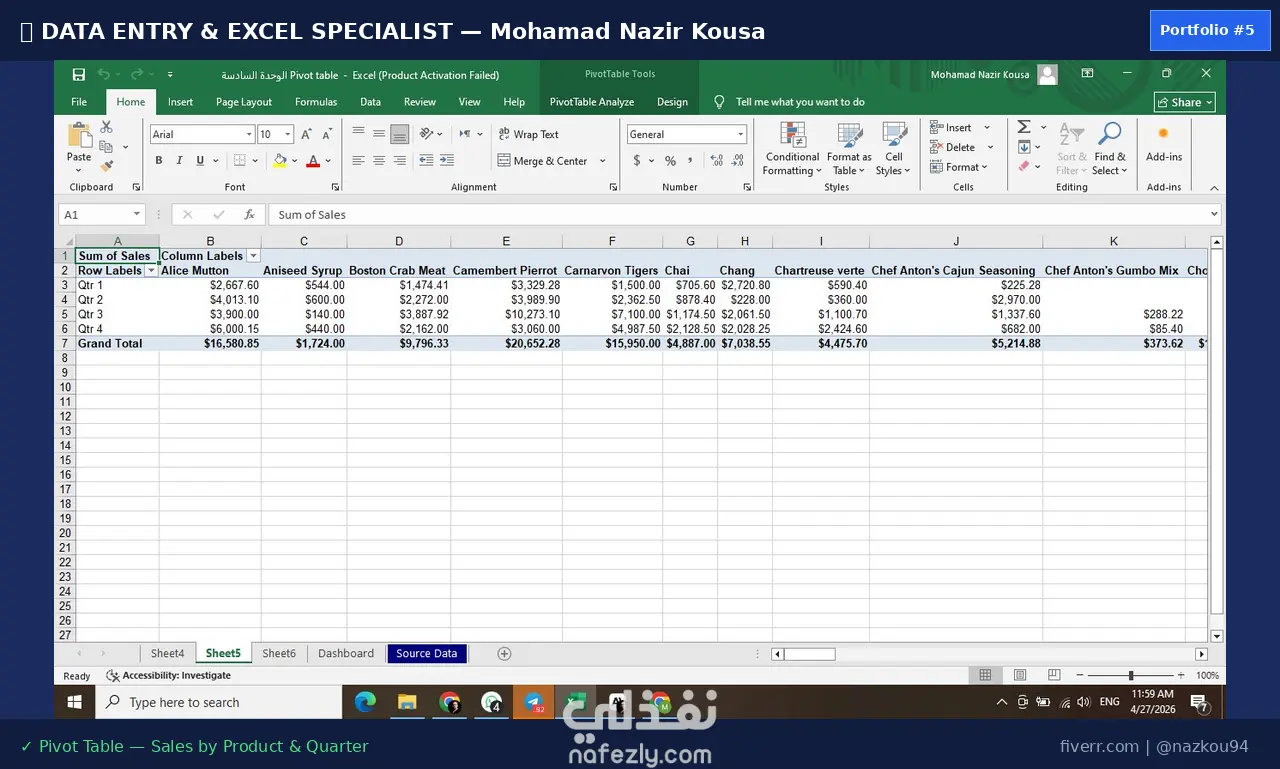Align cell text to the right
The width and height of the screenshot is (1280, 769).
[x=400, y=160]
